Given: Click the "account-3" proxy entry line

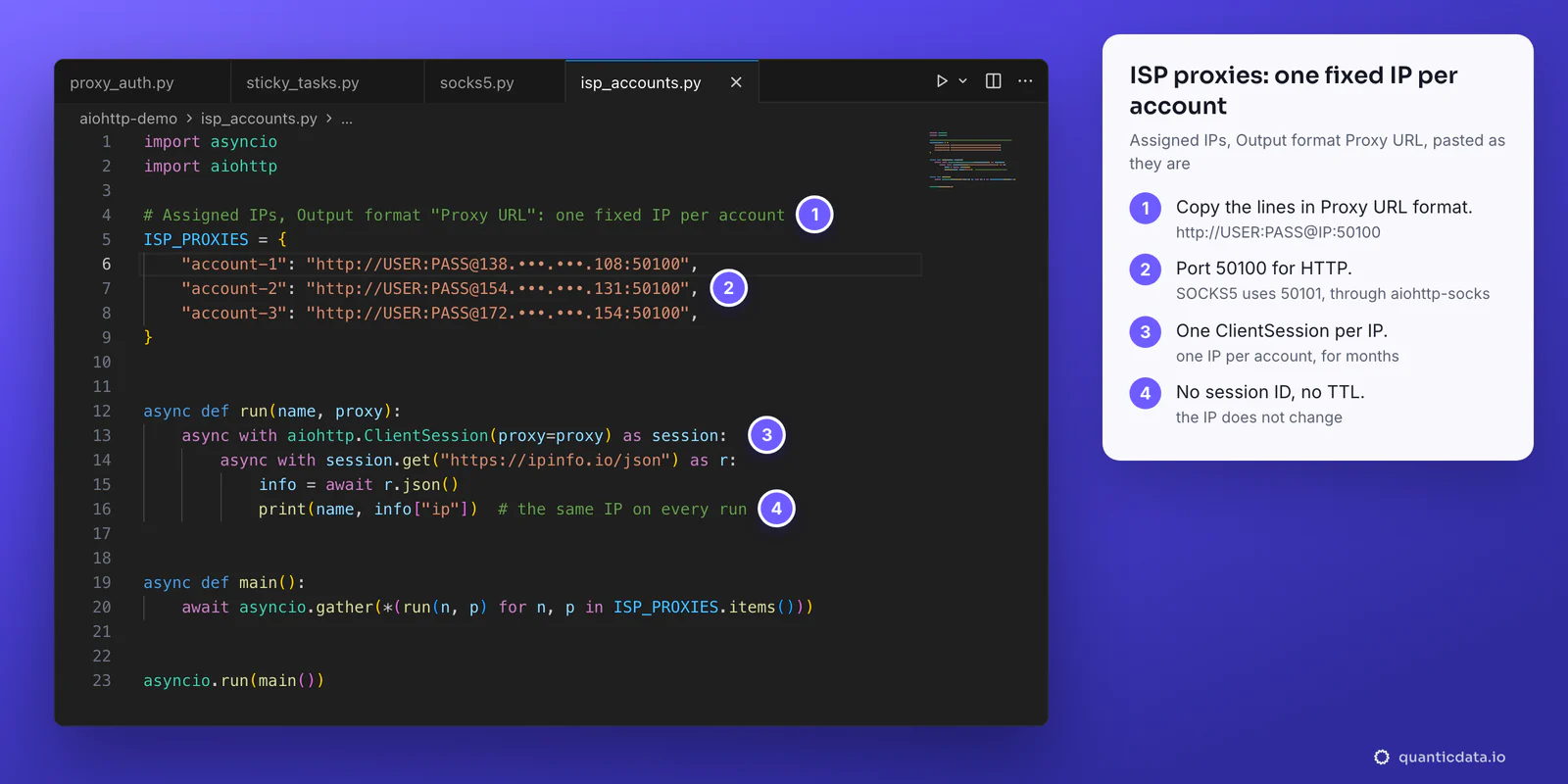Looking at the screenshot, I should coord(440,314).
